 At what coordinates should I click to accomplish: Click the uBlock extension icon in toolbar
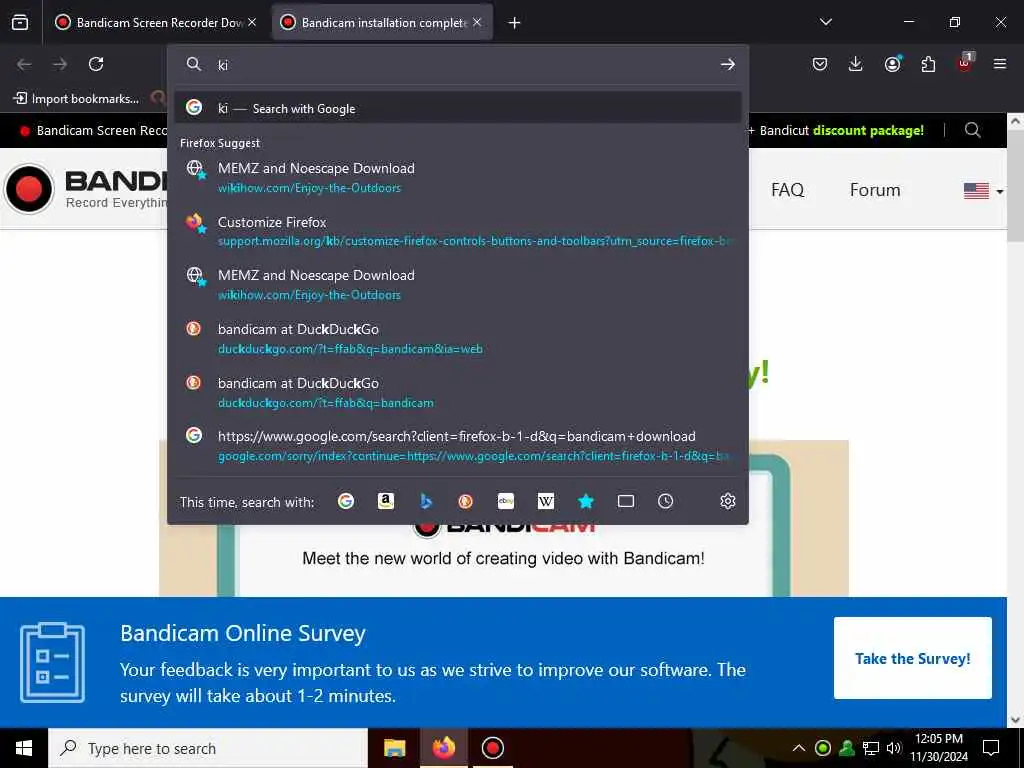pyautogui.click(x=965, y=63)
